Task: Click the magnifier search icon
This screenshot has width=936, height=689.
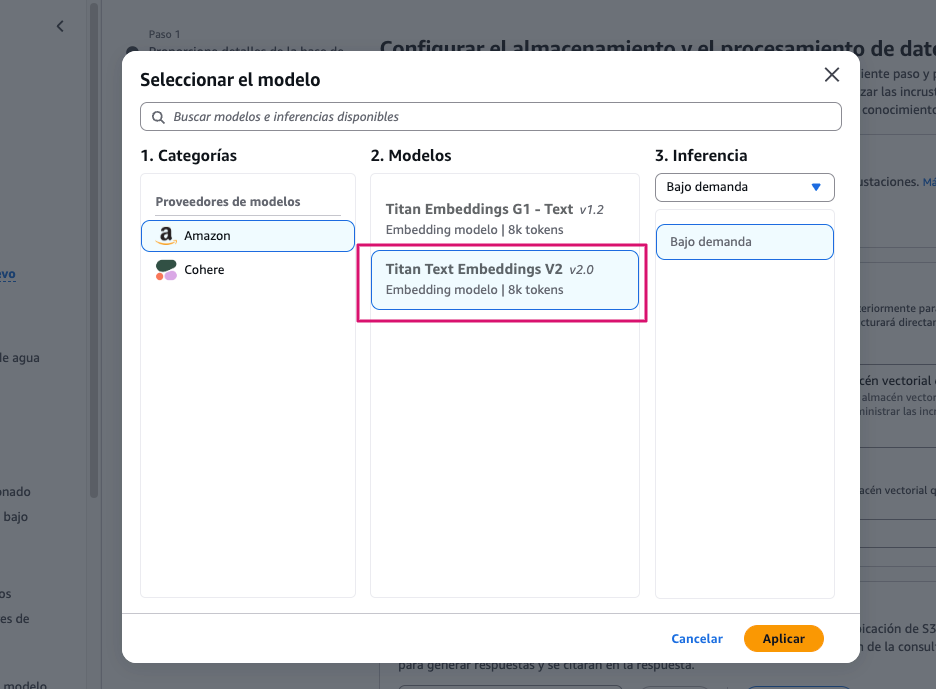Action: pos(158,117)
